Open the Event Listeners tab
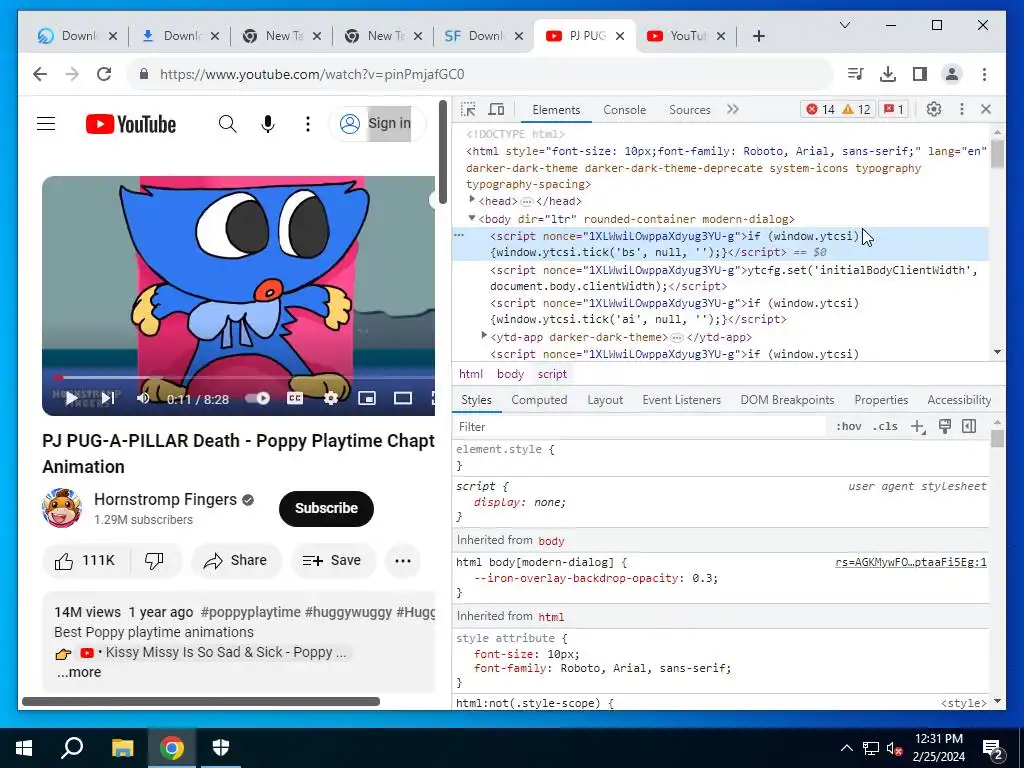This screenshot has width=1024, height=768. [681, 400]
